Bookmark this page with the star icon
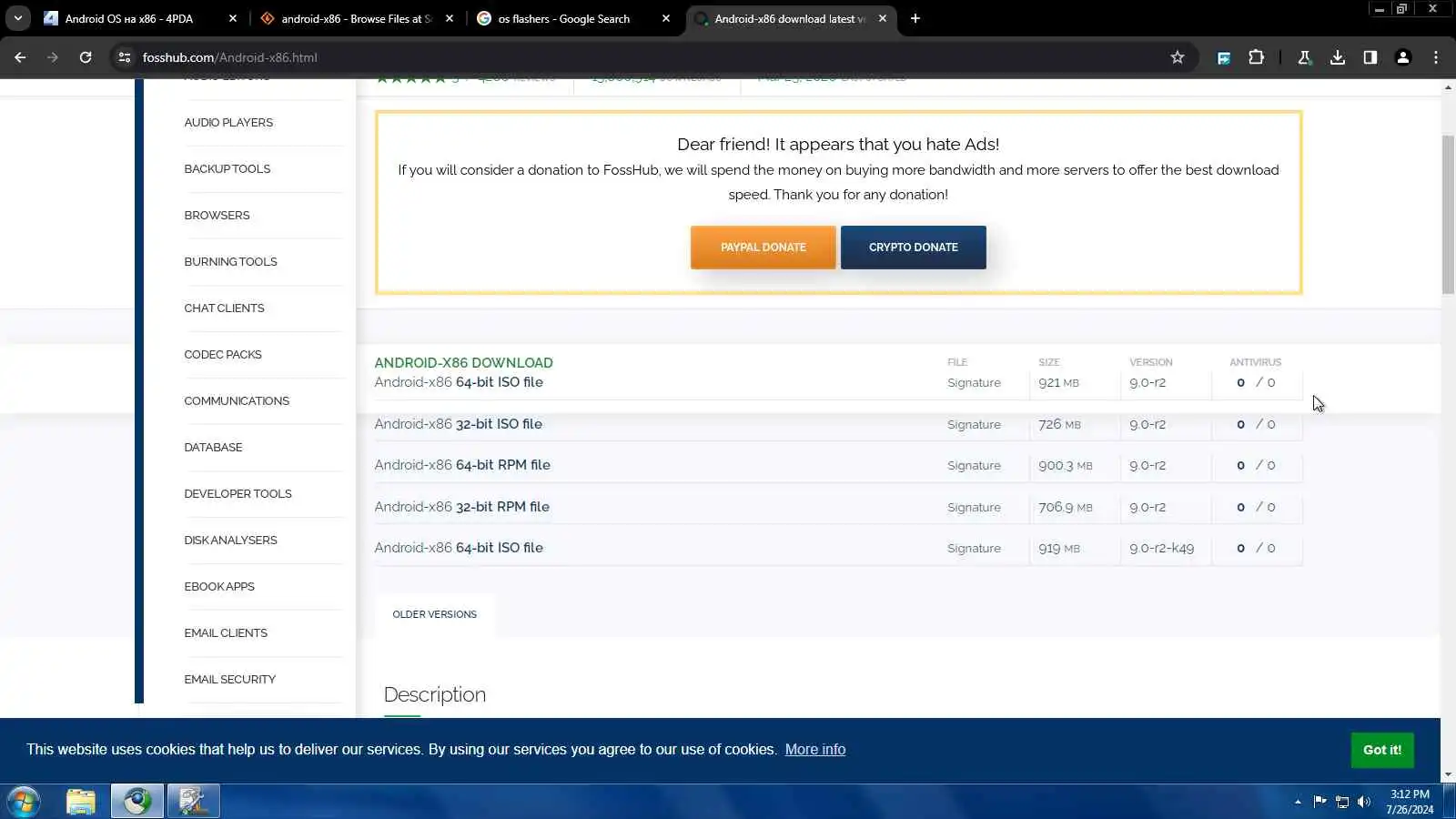1456x819 pixels. [1178, 57]
